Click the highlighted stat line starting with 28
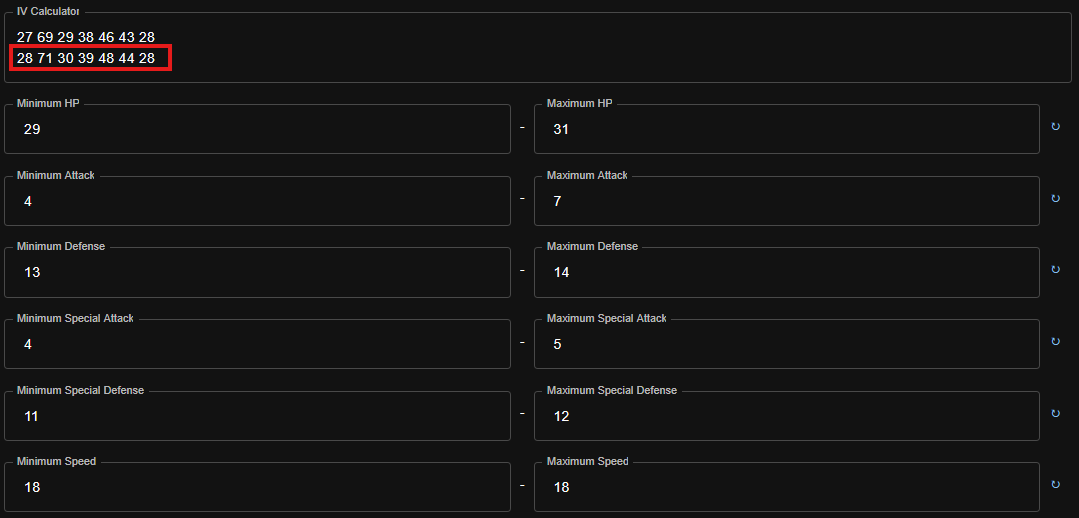Screen dimensions: 1079x518 (x=86, y=58)
